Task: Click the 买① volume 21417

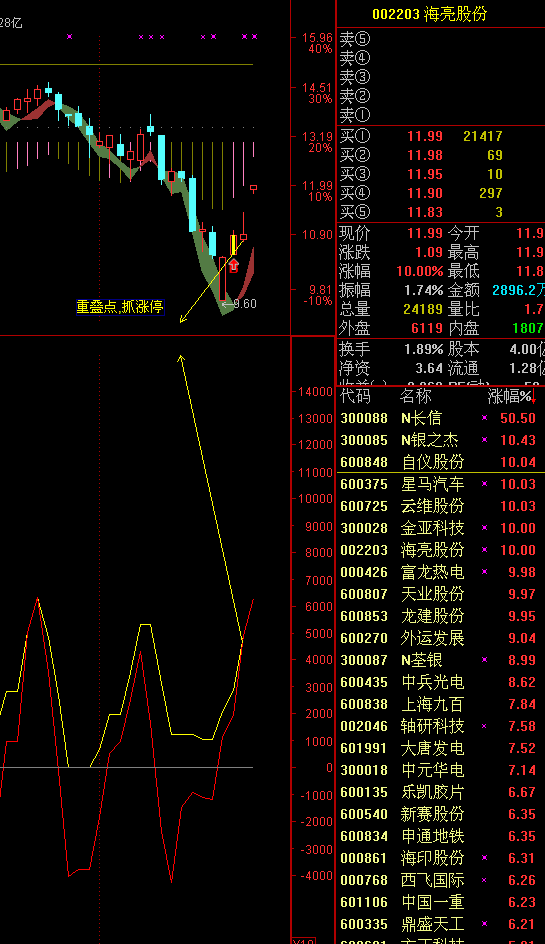Action: [x=482, y=136]
